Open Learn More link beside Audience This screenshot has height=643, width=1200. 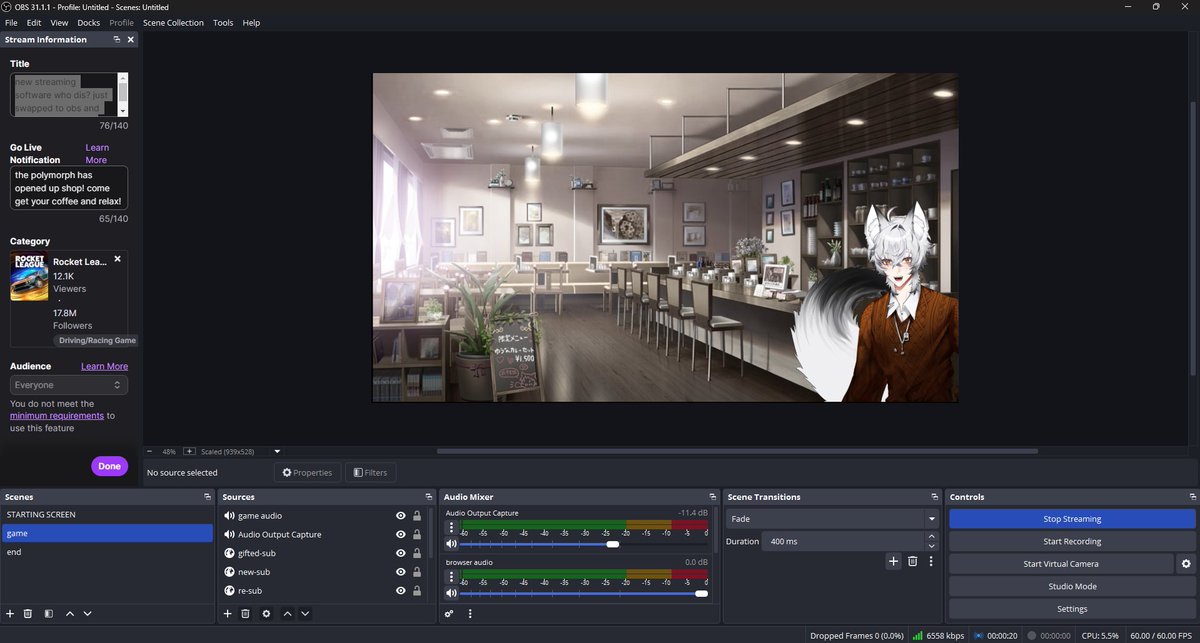point(104,366)
